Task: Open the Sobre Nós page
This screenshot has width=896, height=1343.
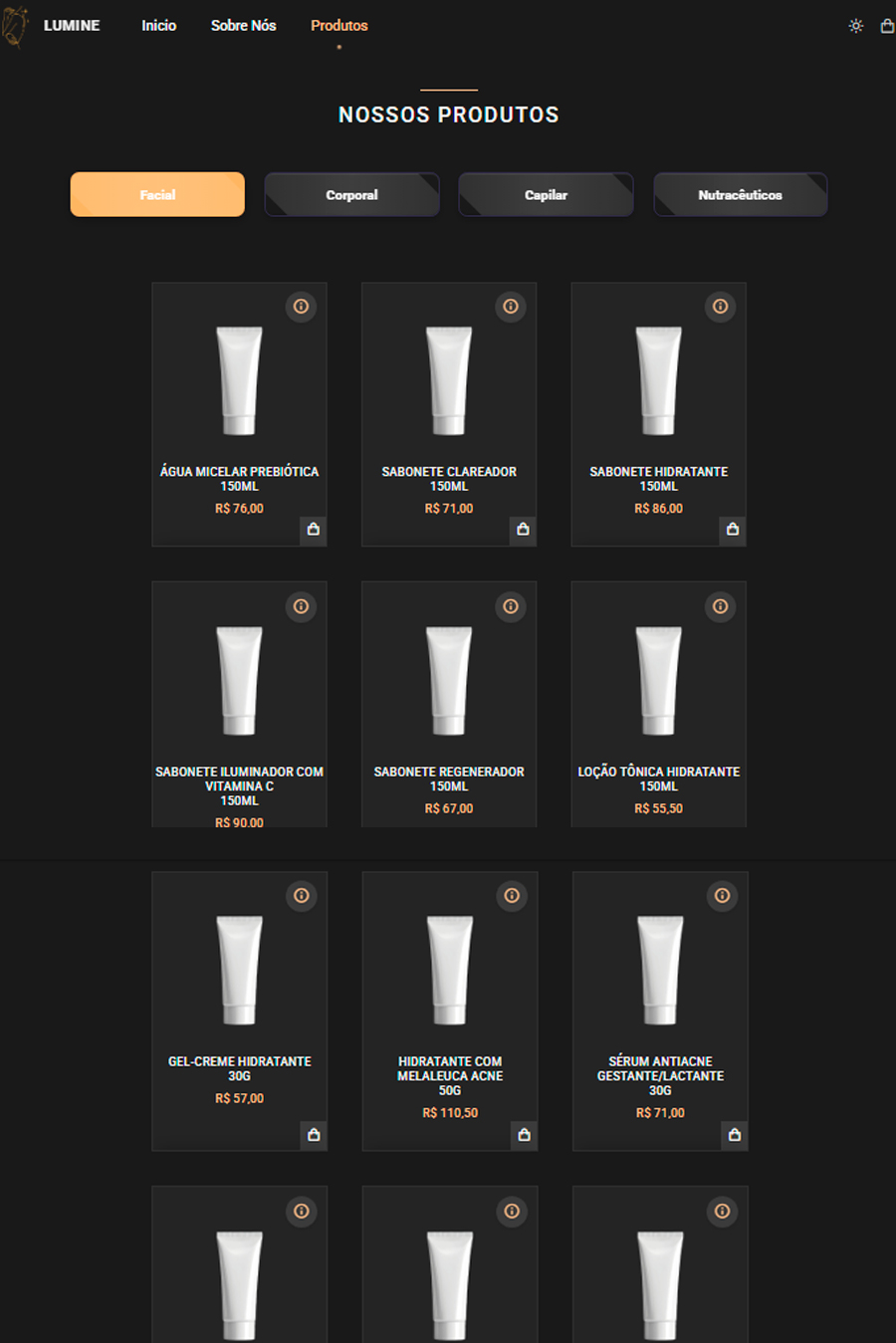Action: point(243,26)
